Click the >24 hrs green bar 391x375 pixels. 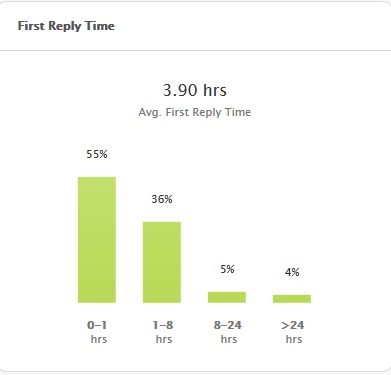pos(292,299)
